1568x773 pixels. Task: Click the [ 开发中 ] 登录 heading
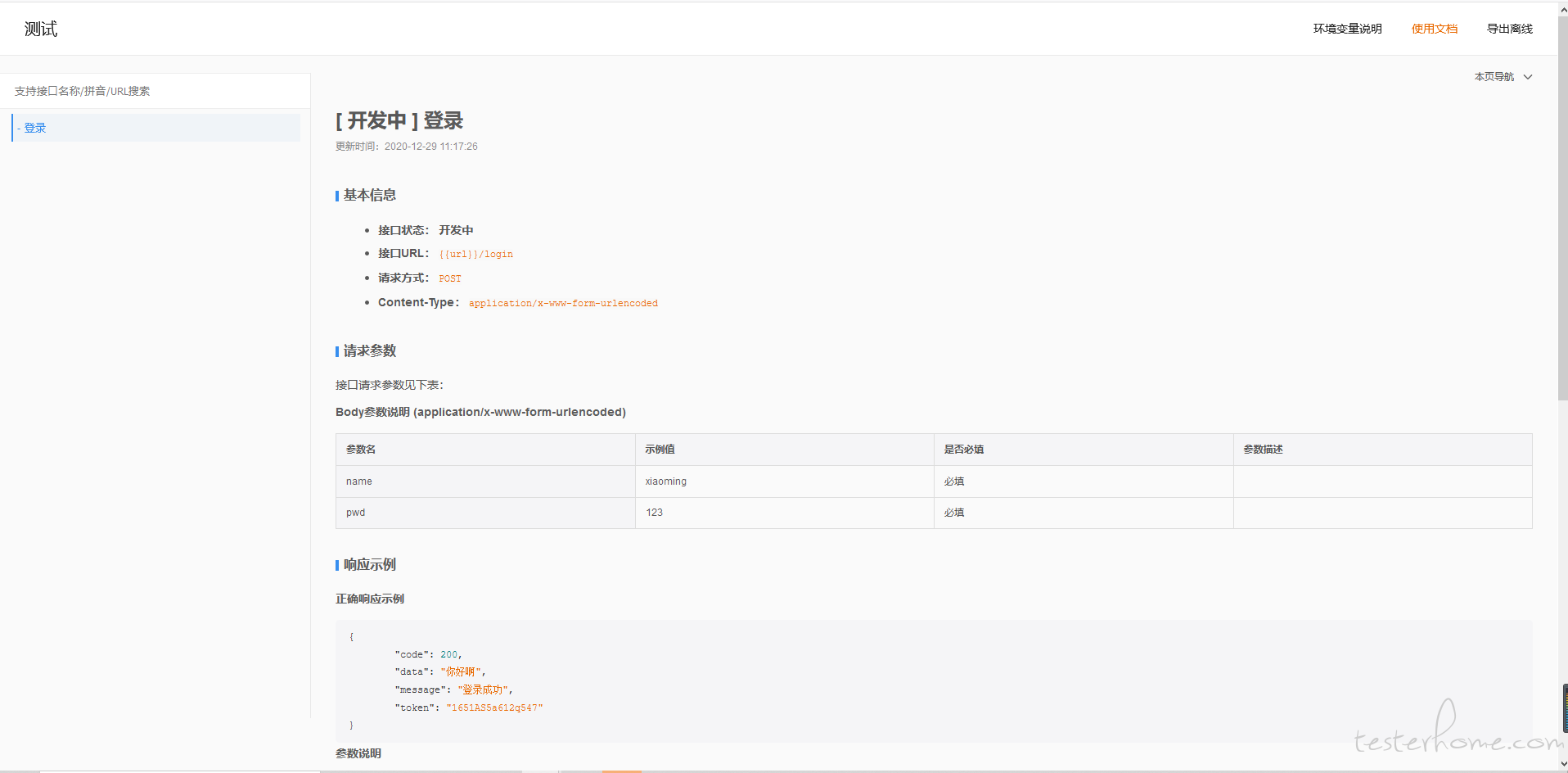(399, 120)
